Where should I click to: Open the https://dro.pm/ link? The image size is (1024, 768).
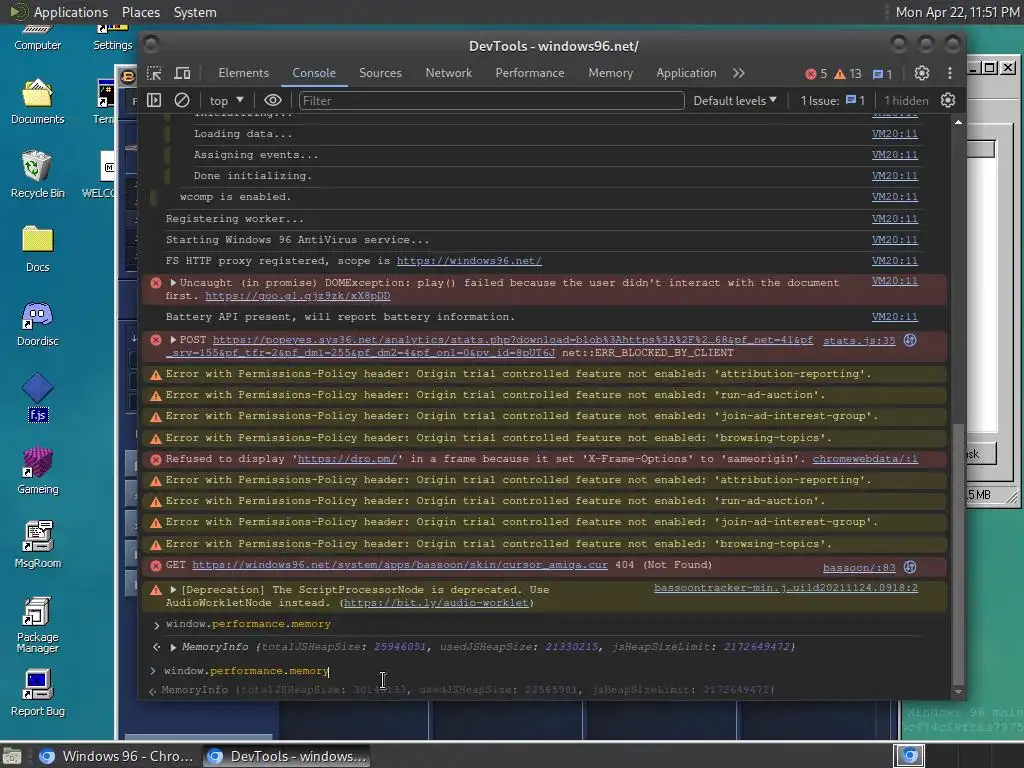(347, 458)
